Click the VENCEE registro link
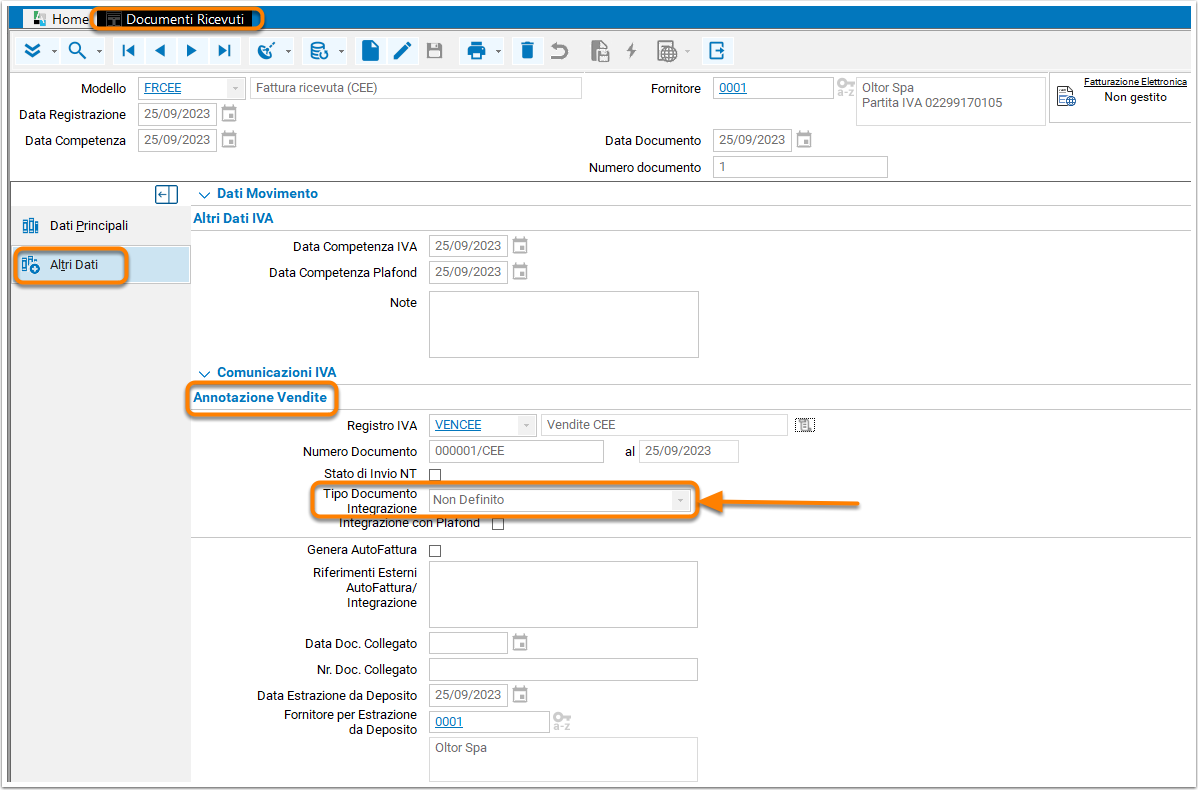Image resolution: width=1198 pixels, height=790 pixels. point(458,425)
